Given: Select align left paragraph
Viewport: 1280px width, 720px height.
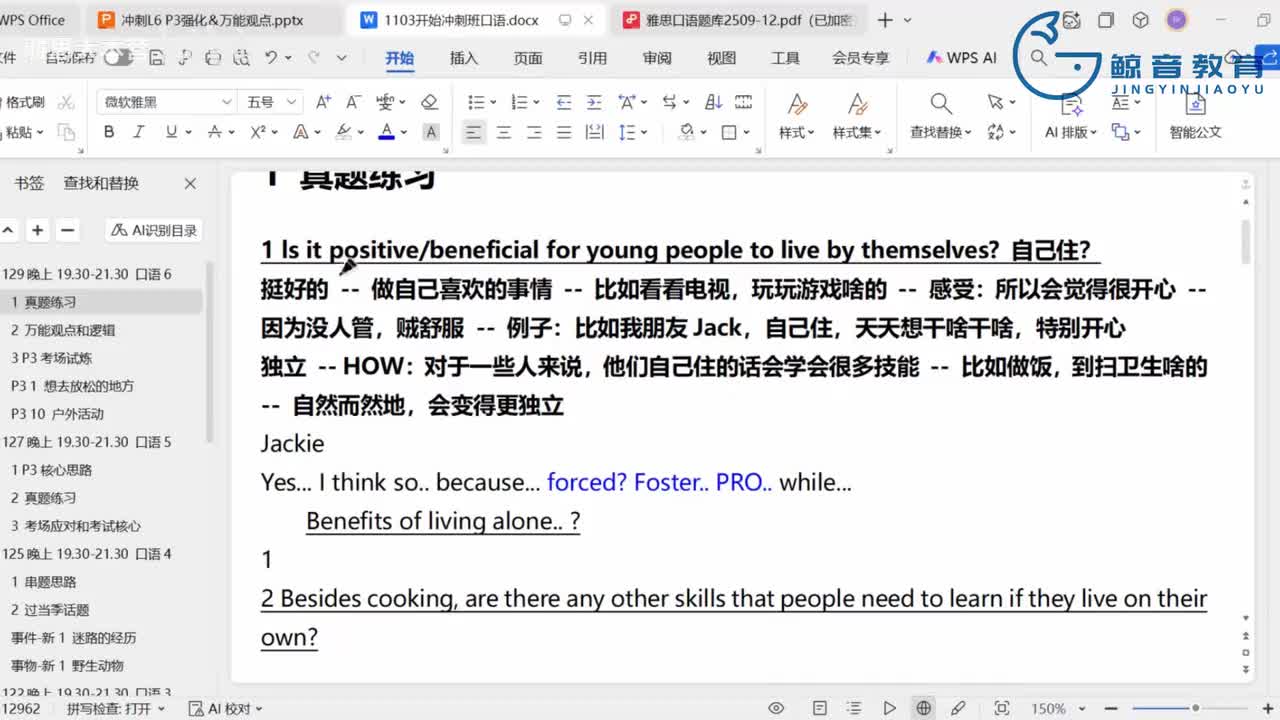Looking at the screenshot, I should coord(474,132).
